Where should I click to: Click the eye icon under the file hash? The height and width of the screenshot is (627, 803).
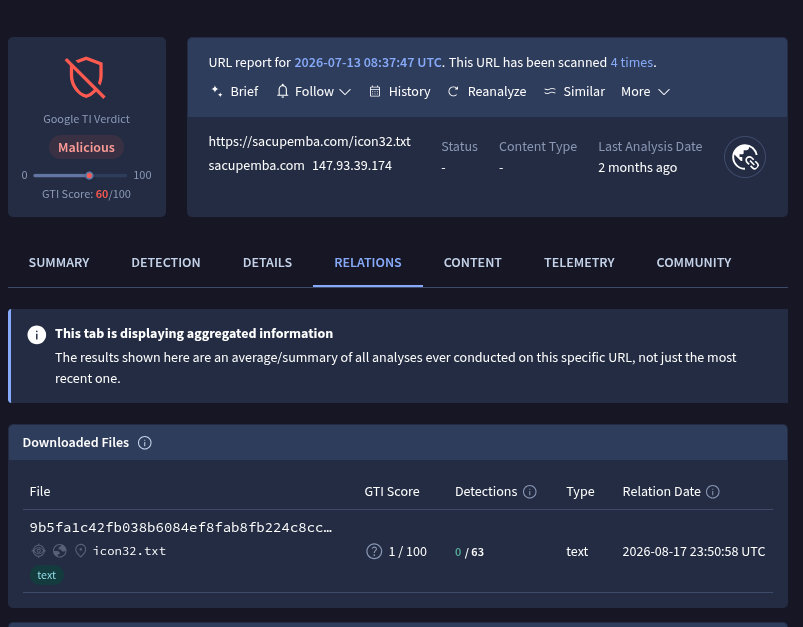pyautogui.click(x=38, y=551)
